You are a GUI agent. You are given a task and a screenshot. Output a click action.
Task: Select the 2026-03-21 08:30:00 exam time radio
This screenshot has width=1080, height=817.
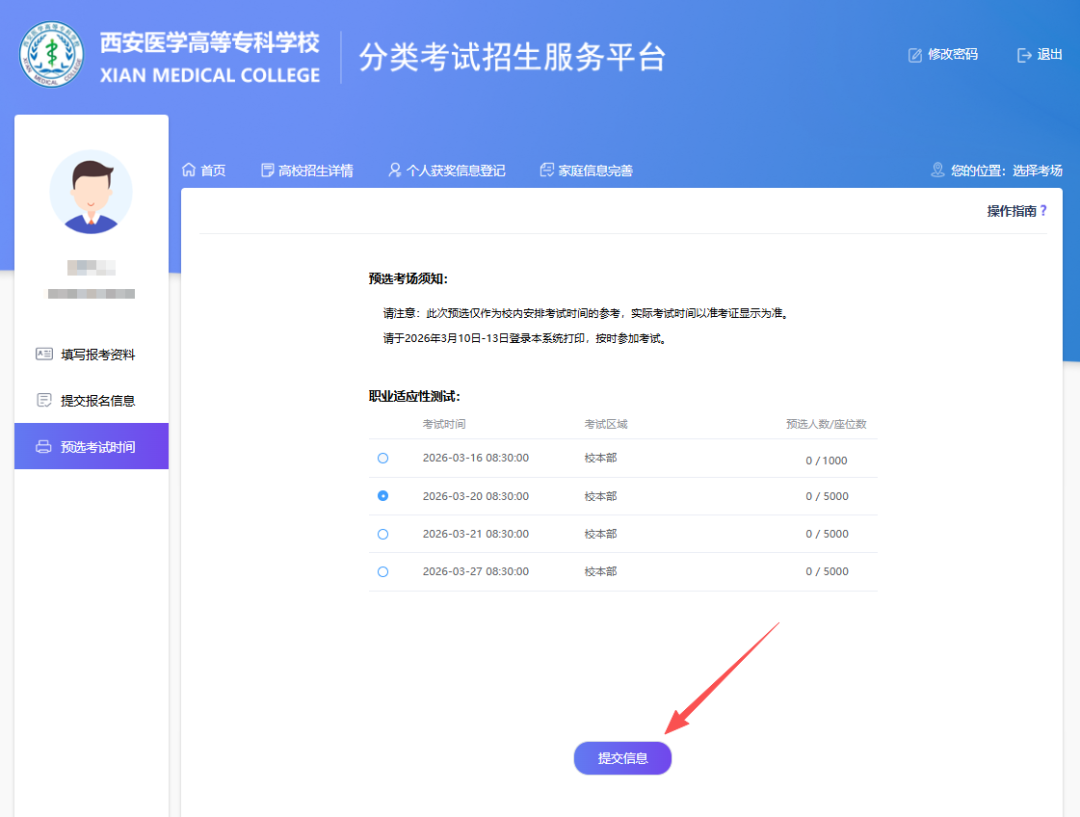pyautogui.click(x=383, y=534)
